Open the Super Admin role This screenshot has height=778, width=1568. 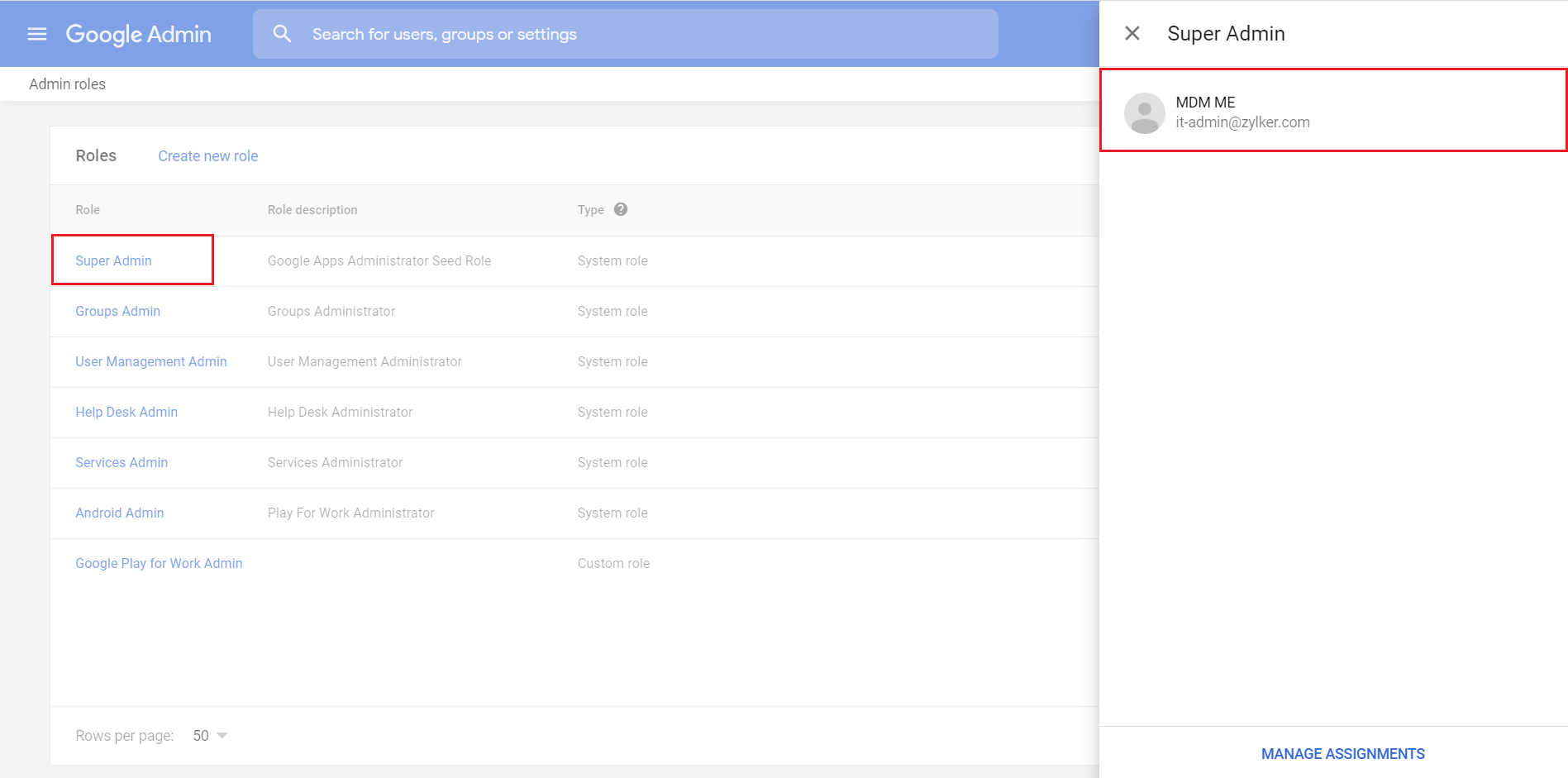[114, 260]
